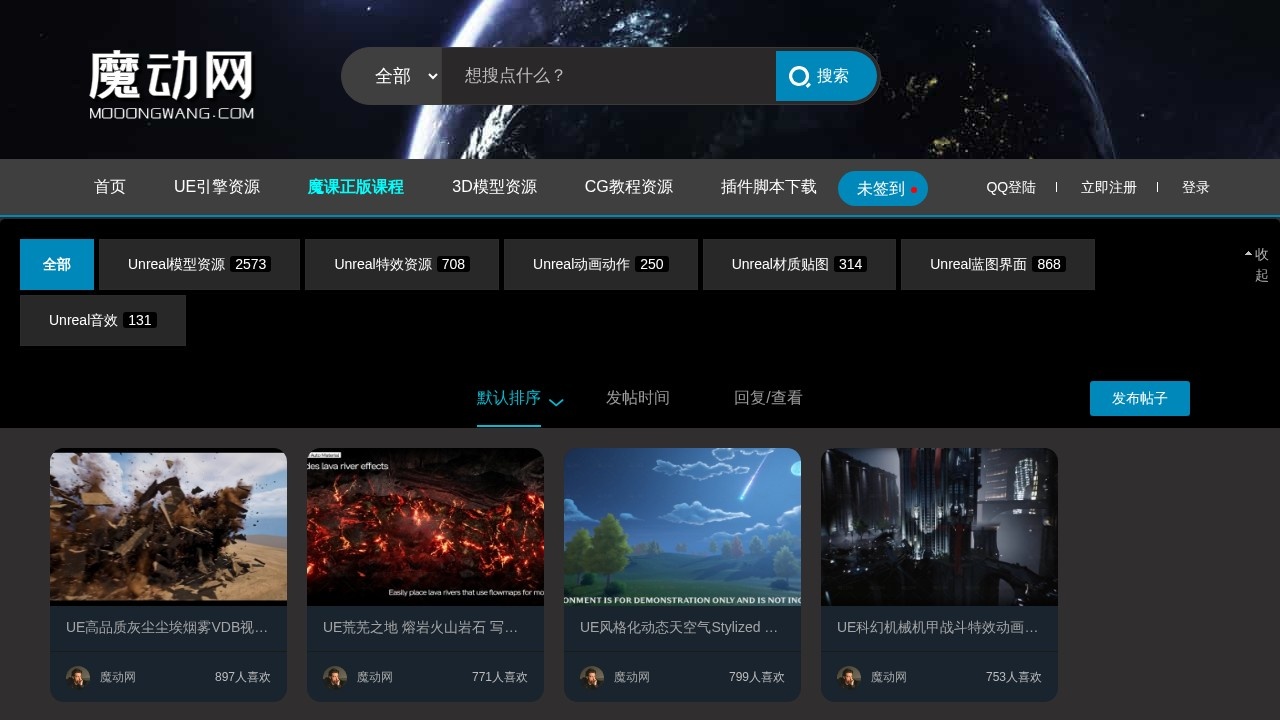Click the QQ登陆 link
Viewport: 1280px width, 720px height.
tap(1011, 187)
